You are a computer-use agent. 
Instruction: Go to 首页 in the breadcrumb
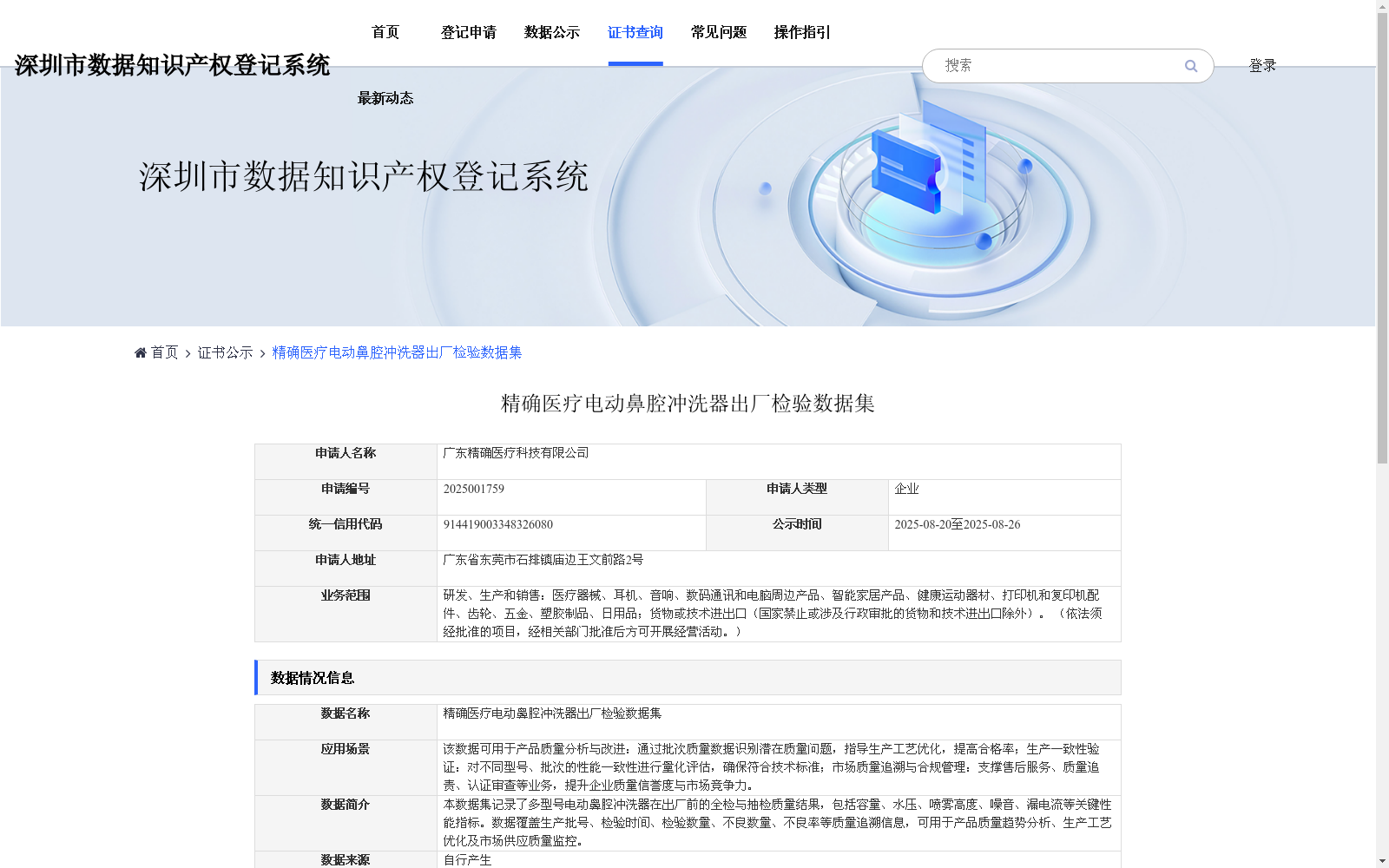click(x=164, y=352)
